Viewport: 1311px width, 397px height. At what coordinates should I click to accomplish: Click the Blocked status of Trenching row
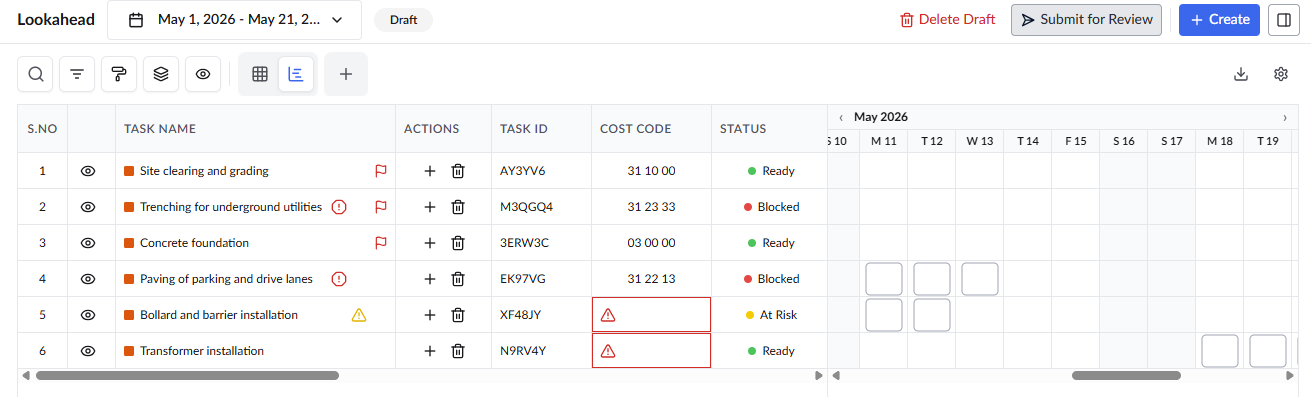[771, 207]
